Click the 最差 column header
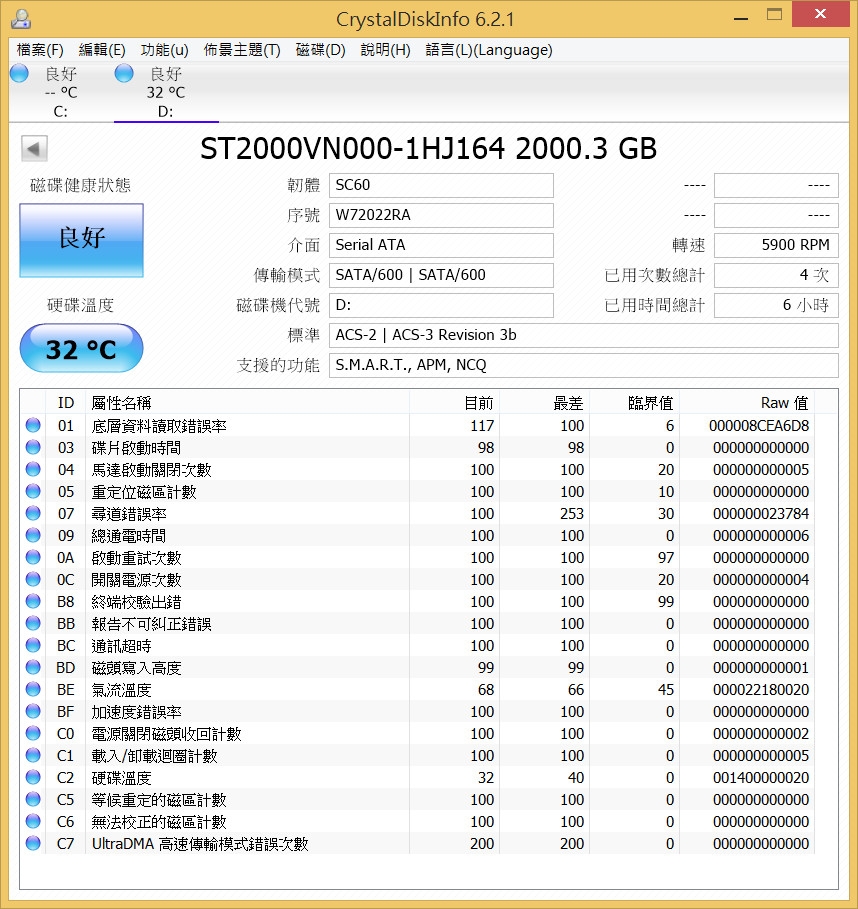The width and height of the screenshot is (858, 909). [544, 403]
